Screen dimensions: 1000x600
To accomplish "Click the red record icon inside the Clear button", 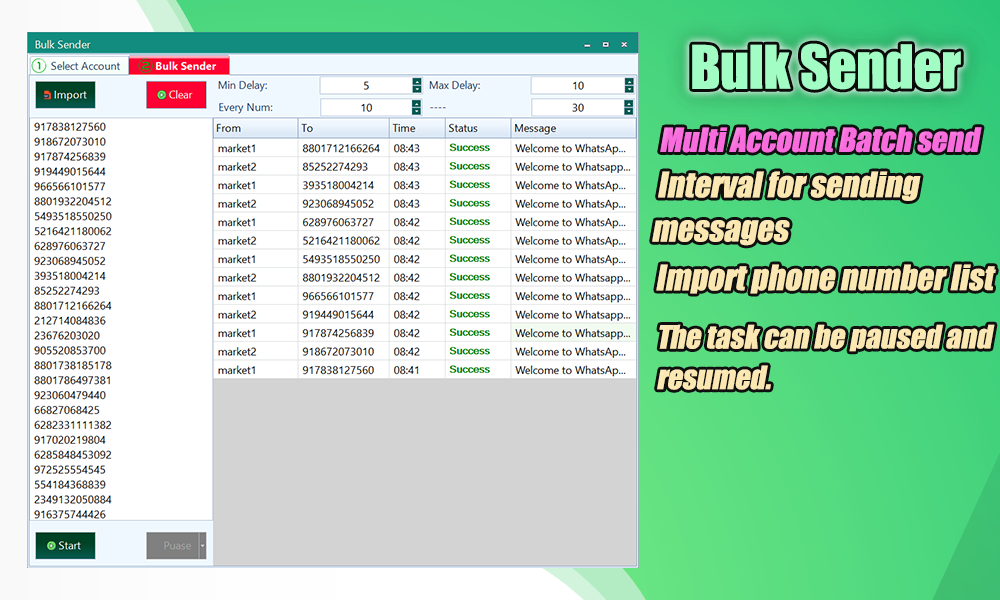I will tap(161, 95).
